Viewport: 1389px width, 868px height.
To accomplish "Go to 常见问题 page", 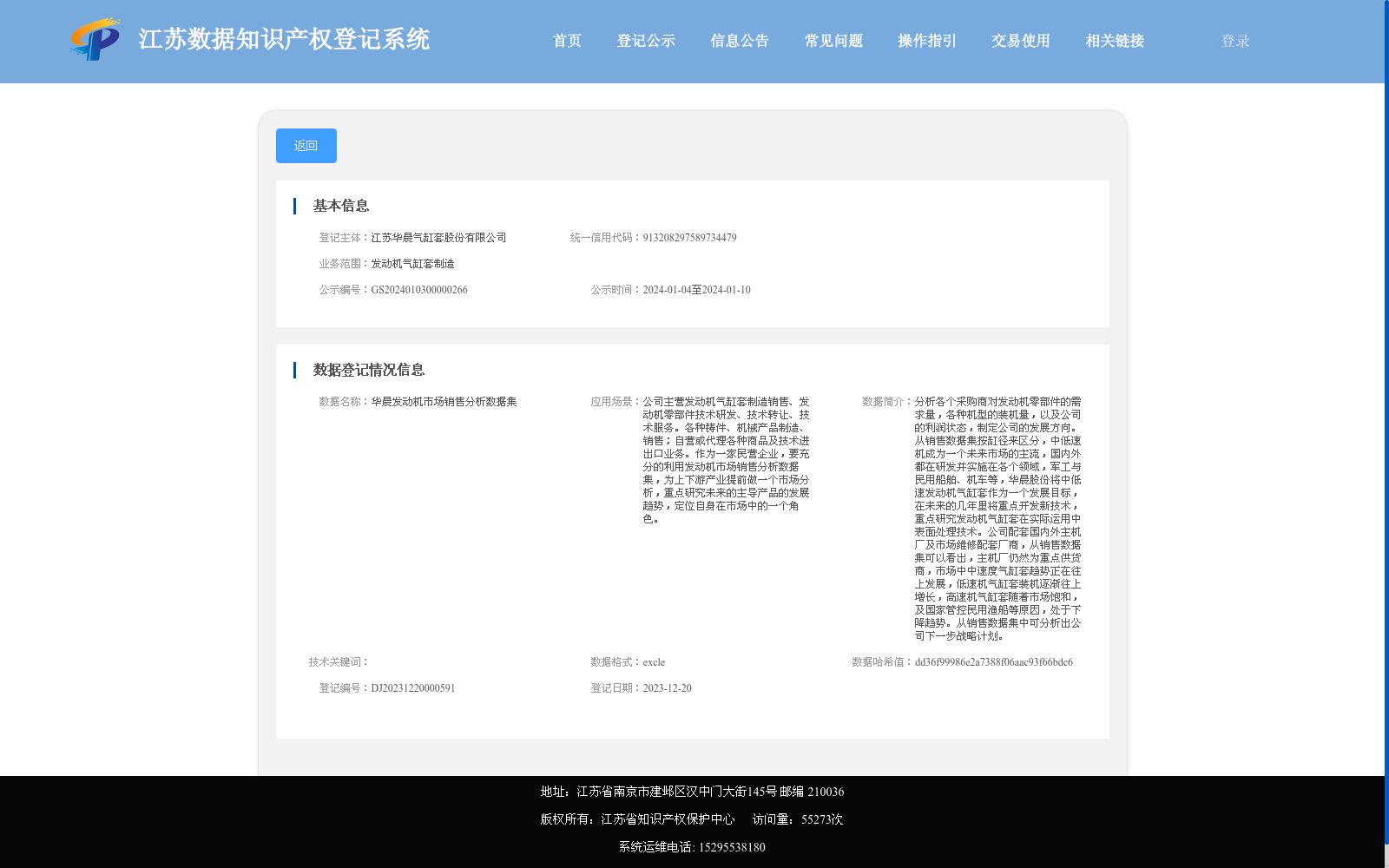I will 833,41.
